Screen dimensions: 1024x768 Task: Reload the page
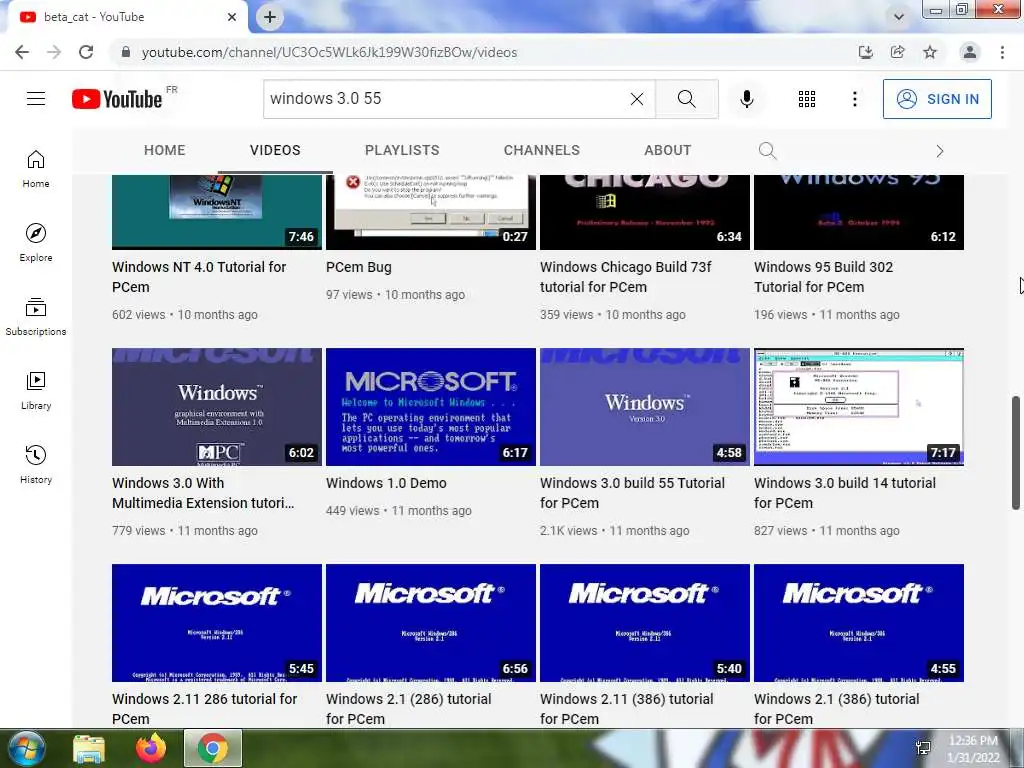pos(86,52)
